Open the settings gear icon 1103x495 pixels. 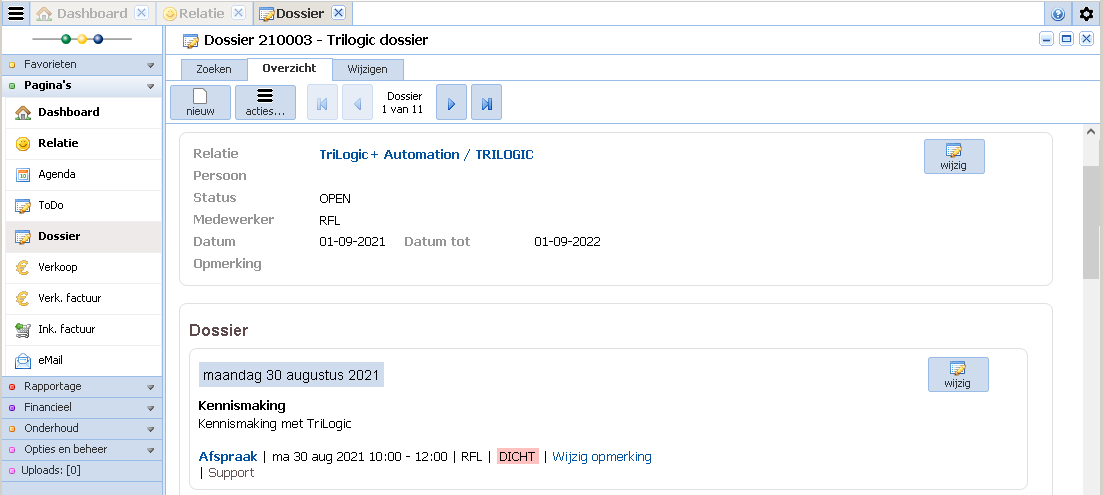1087,14
